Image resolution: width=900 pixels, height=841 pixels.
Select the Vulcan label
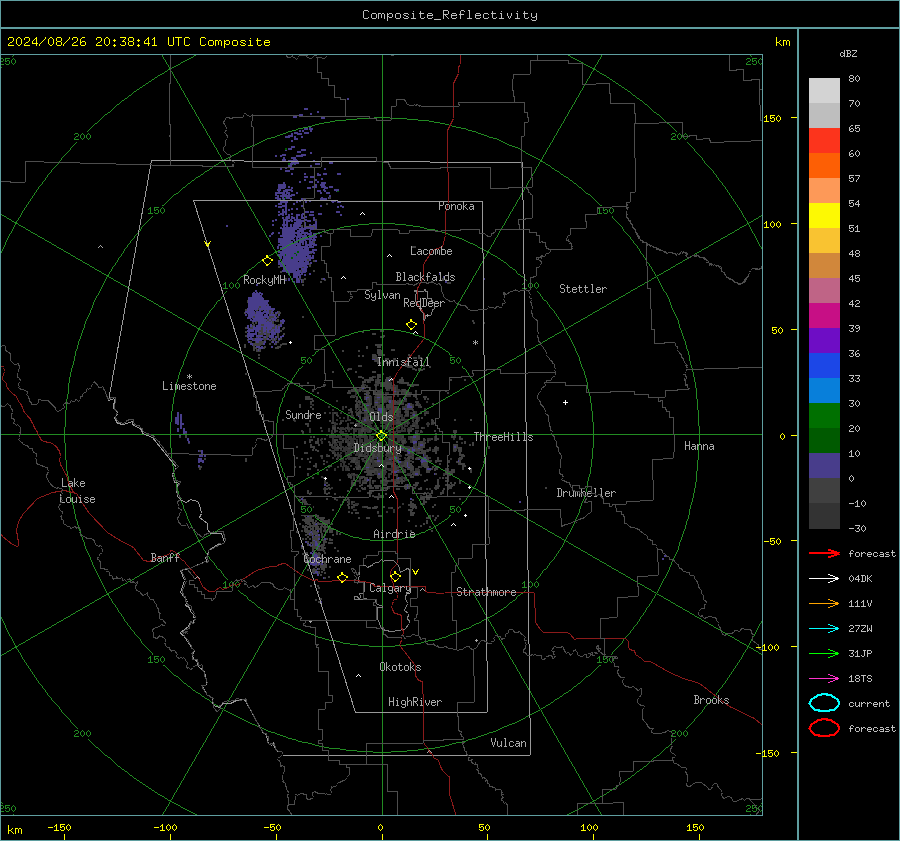(x=509, y=743)
